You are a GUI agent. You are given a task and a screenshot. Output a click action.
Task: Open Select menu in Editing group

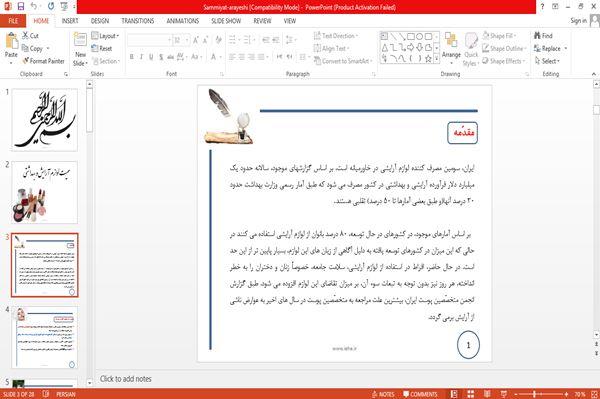pyautogui.click(x=547, y=61)
